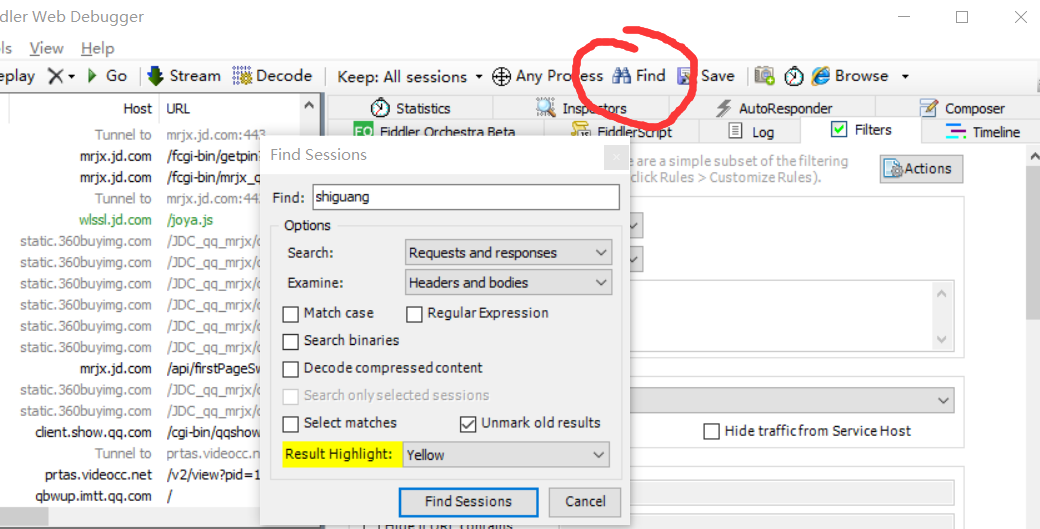This screenshot has height=529, width=1040.
Task: Open the Actions button in Filters
Action: coord(921,169)
